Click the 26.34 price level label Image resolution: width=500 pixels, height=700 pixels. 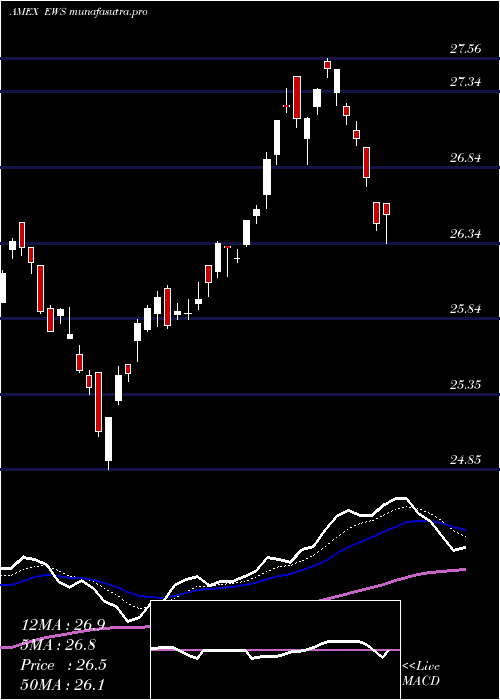click(466, 234)
